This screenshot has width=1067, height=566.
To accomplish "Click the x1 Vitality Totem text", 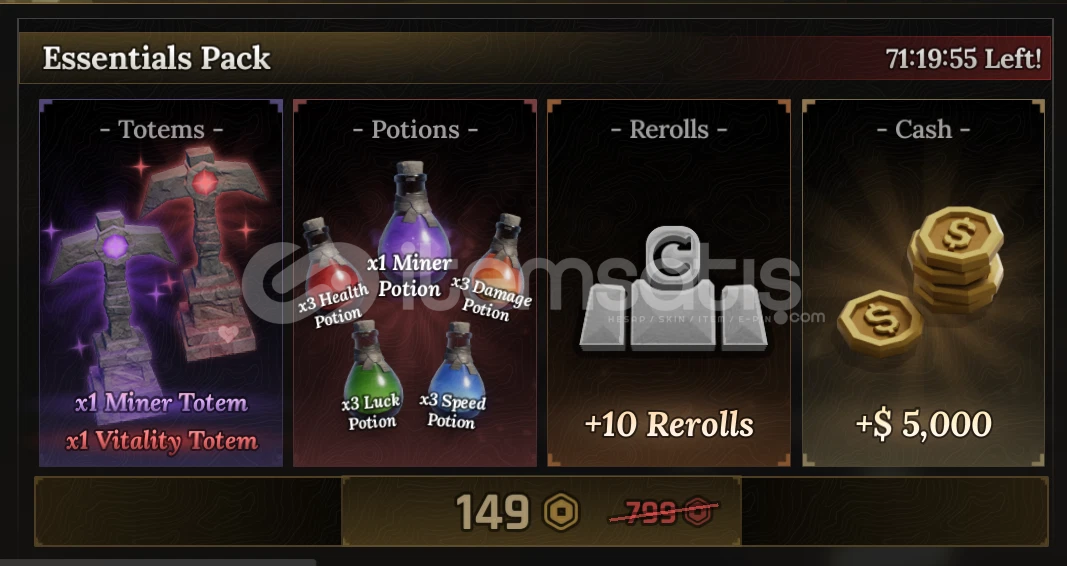I will click(162, 442).
